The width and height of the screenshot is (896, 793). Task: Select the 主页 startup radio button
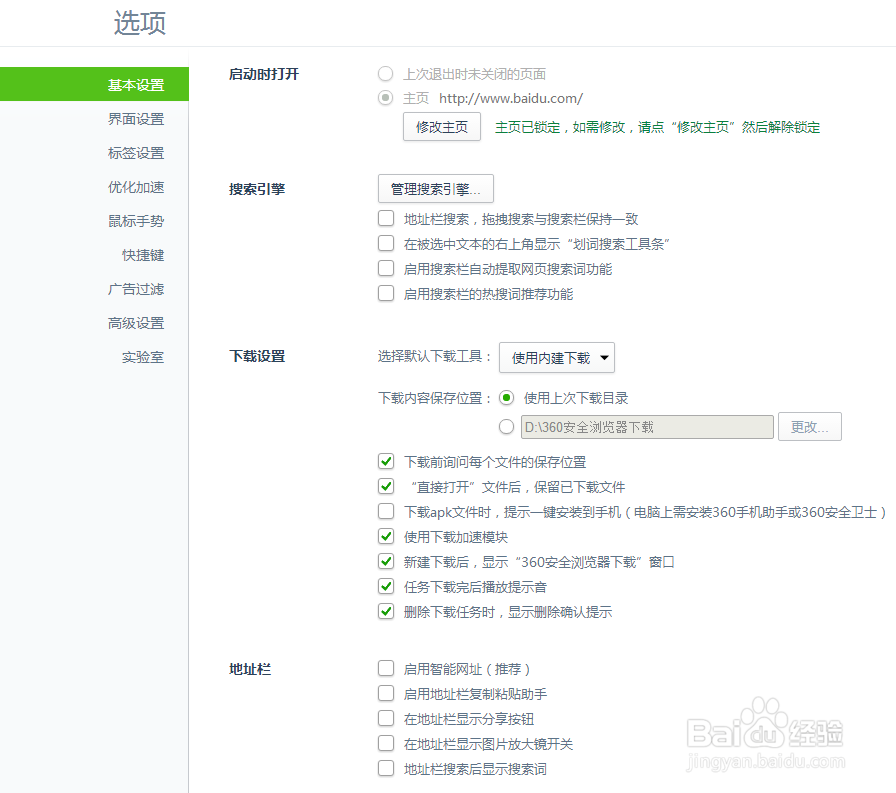click(386, 98)
